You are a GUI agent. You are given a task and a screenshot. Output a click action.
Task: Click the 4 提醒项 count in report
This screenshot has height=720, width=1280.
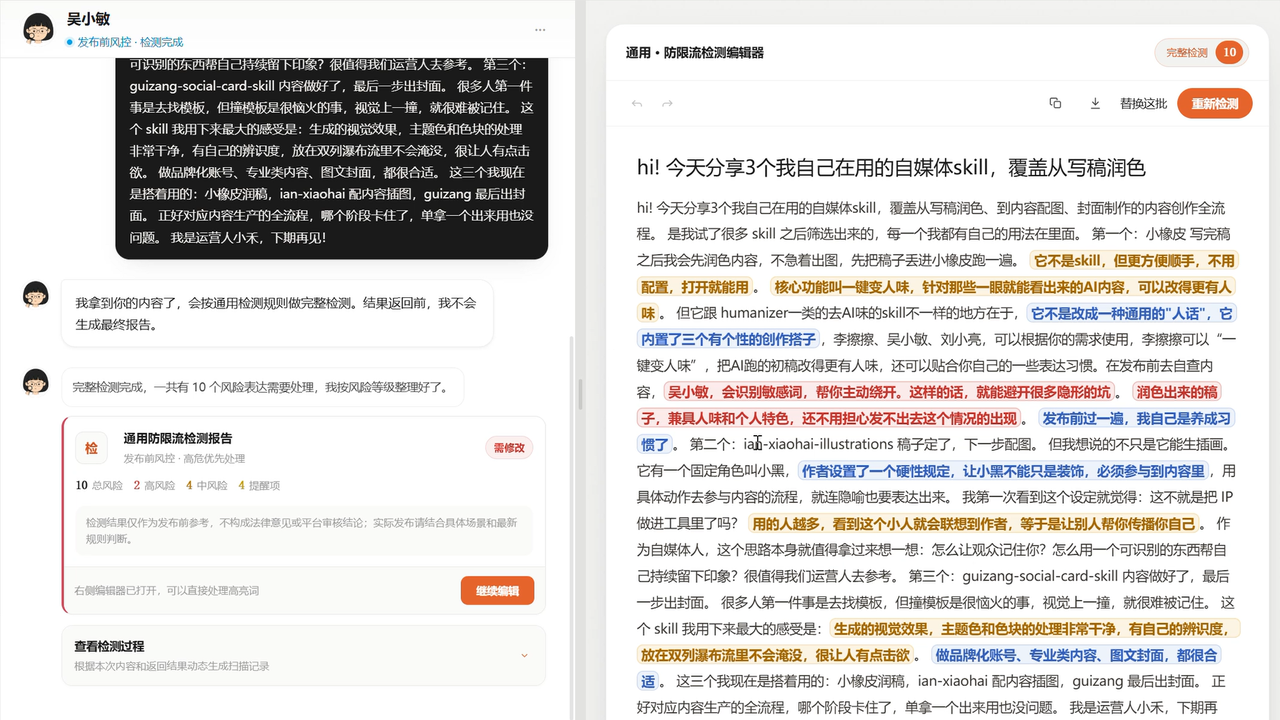[259, 485]
